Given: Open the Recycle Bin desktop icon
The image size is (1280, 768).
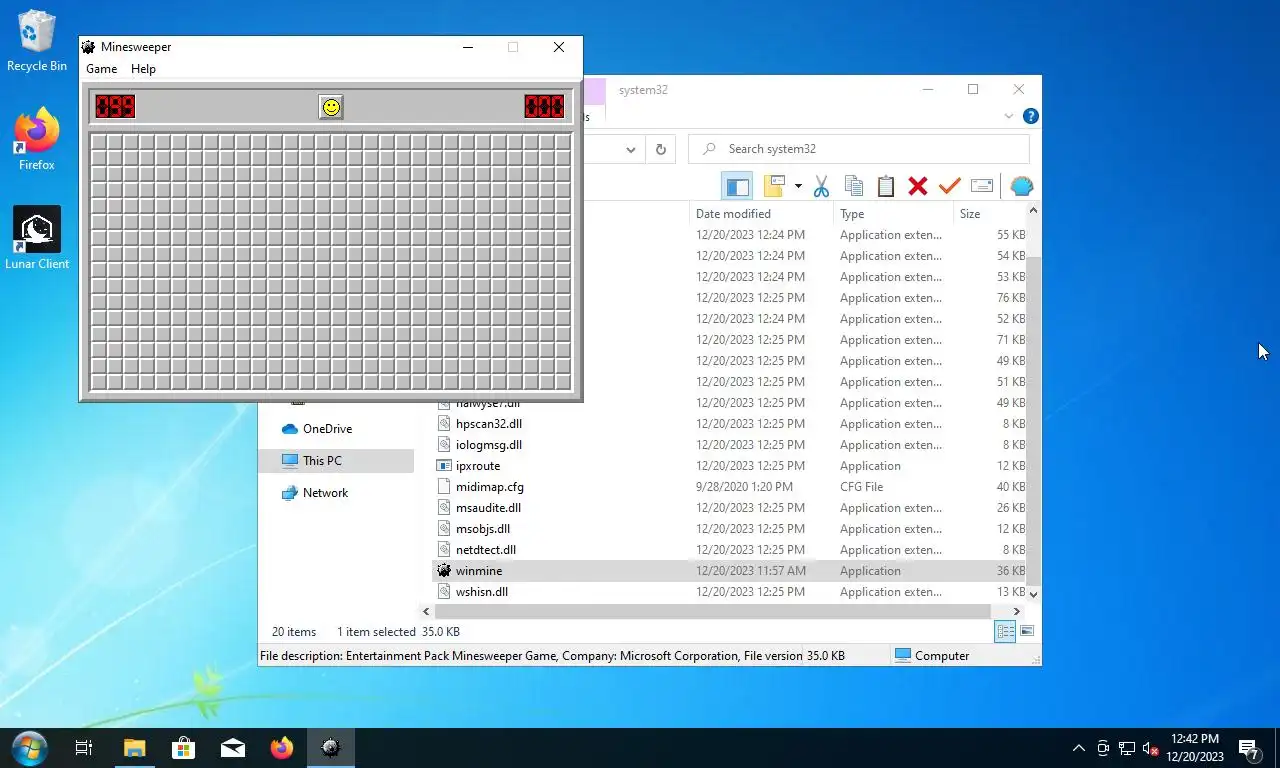Looking at the screenshot, I should (x=37, y=42).
